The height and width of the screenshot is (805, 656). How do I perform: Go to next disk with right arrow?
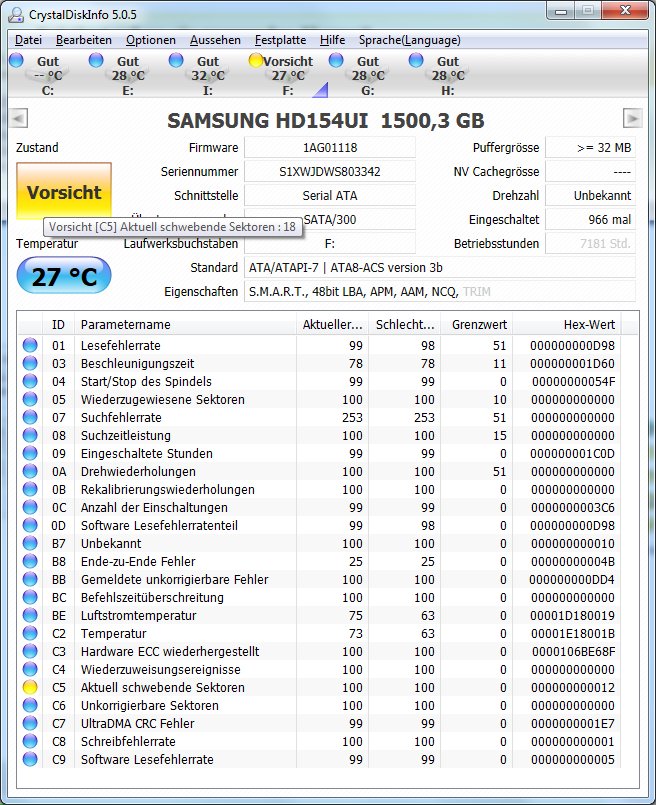tap(632, 119)
